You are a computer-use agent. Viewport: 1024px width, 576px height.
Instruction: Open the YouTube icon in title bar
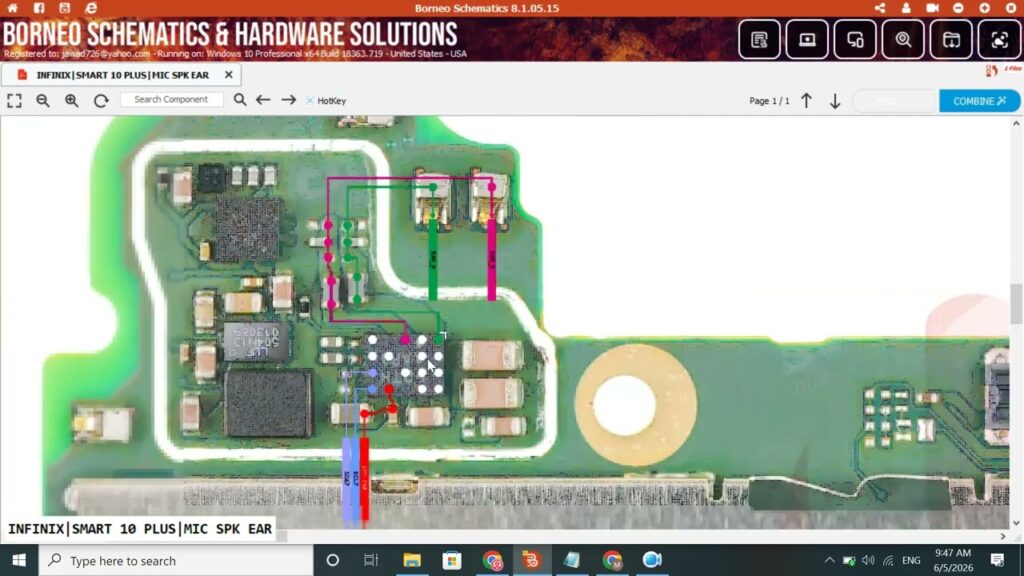65,8
